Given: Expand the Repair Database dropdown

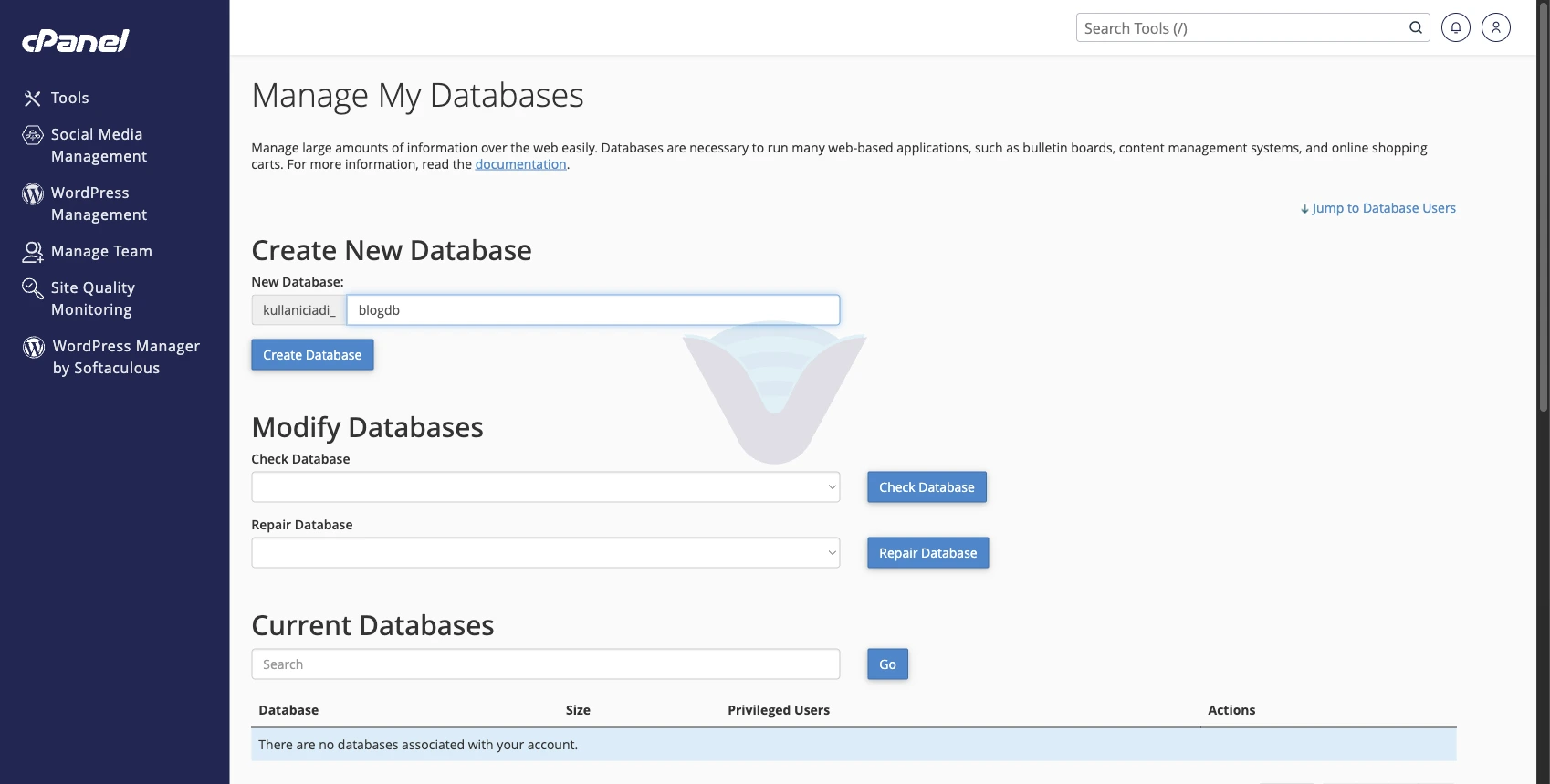Looking at the screenshot, I should (546, 553).
